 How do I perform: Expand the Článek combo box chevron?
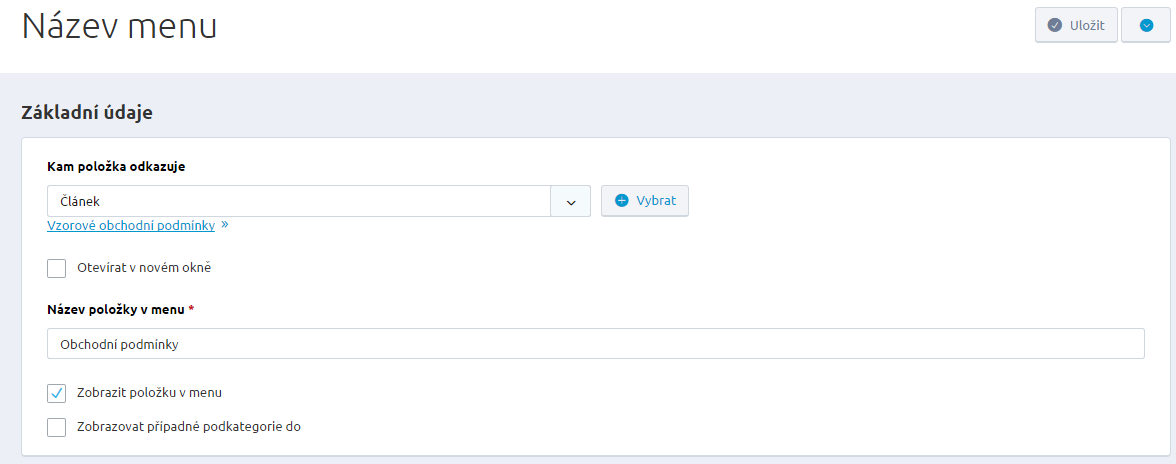coord(571,201)
